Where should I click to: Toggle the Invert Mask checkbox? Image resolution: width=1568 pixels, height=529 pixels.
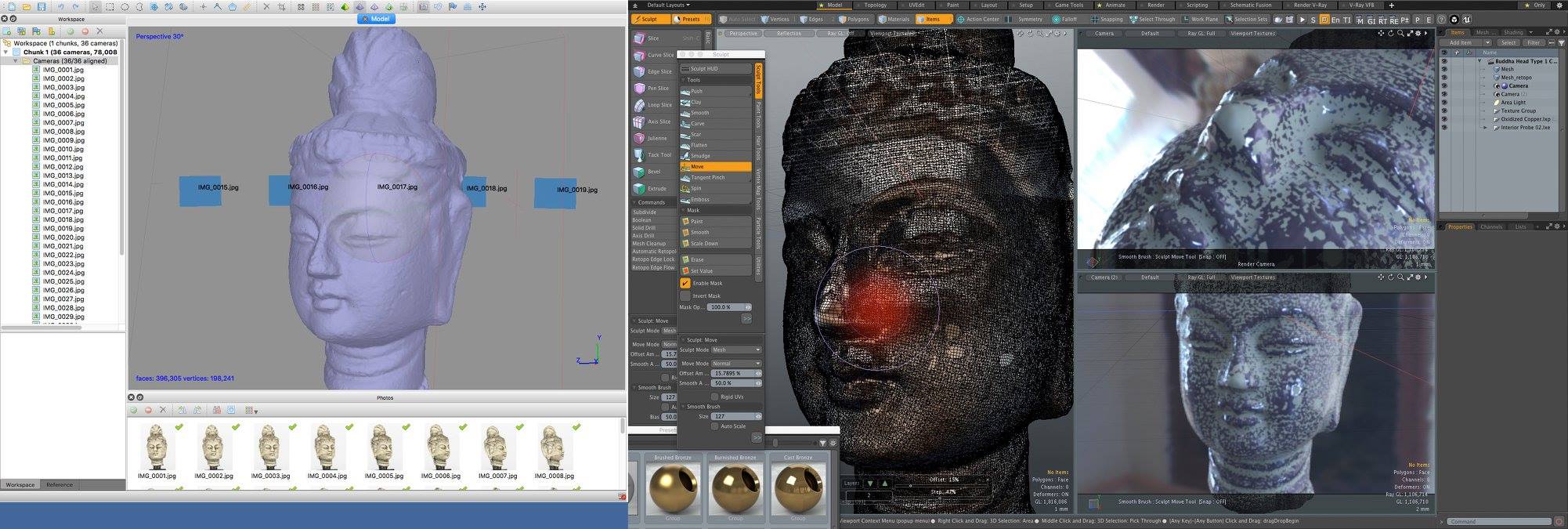click(x=685, y=296)
